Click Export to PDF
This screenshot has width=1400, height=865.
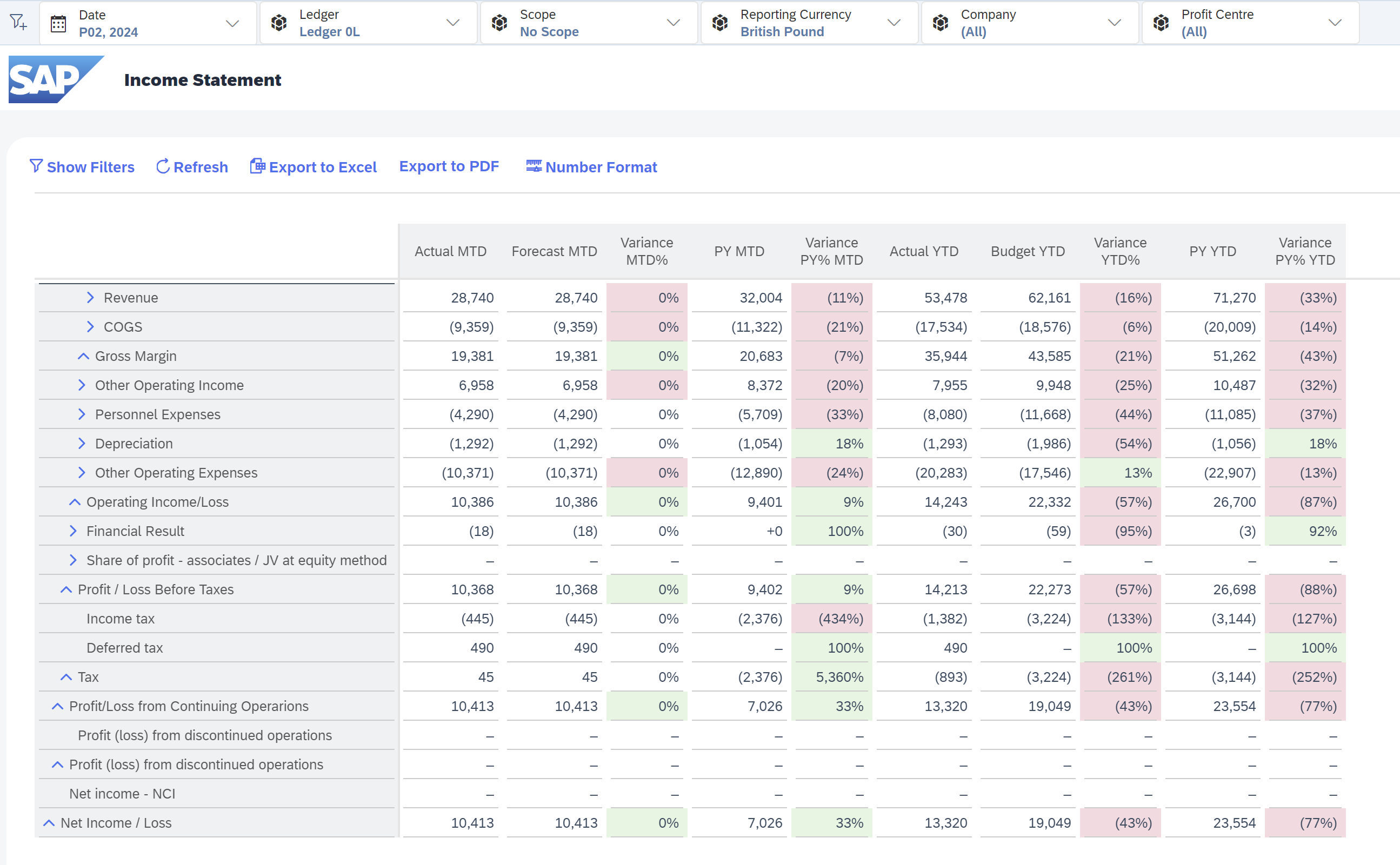pyautogui.click(x=449, y=166)
